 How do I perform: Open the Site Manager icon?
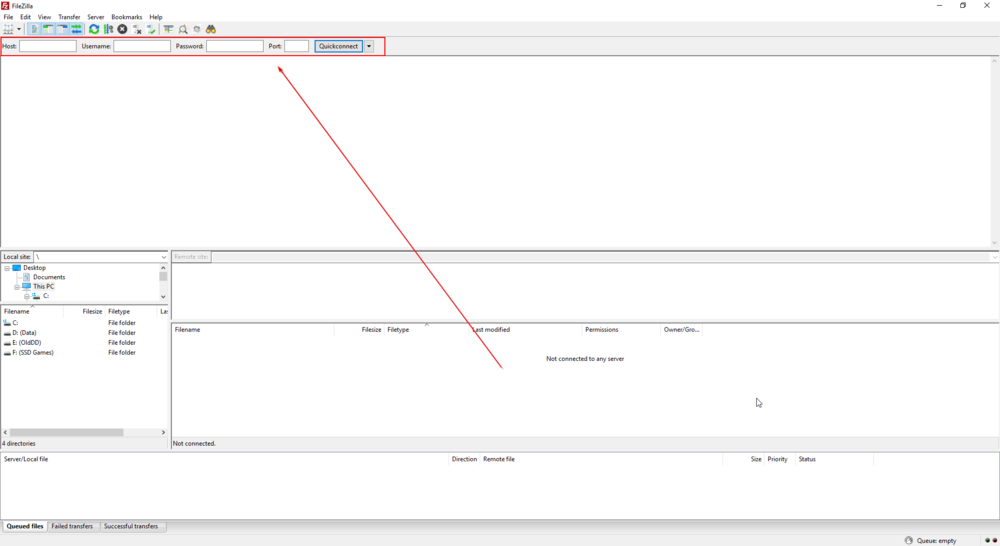pos(9,30)
